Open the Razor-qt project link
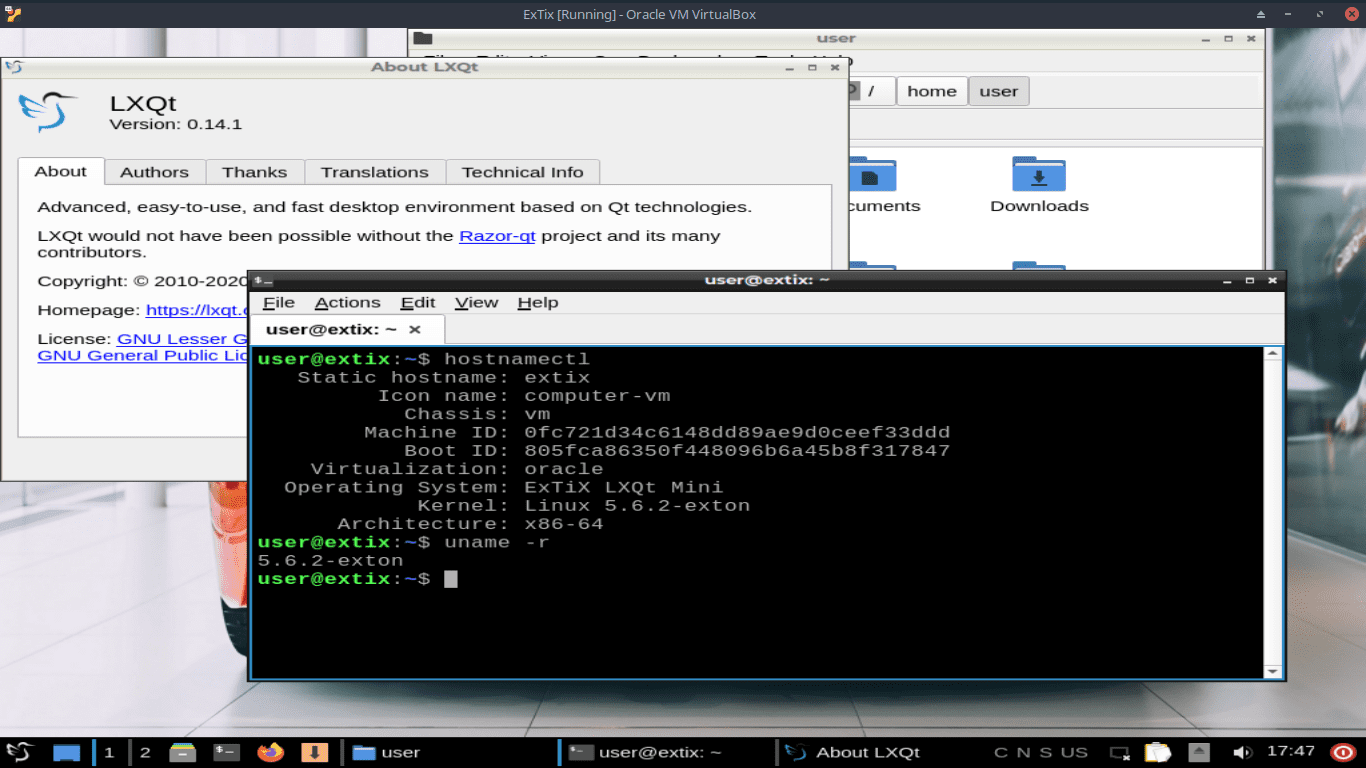1366x768 pixels. 497,236
